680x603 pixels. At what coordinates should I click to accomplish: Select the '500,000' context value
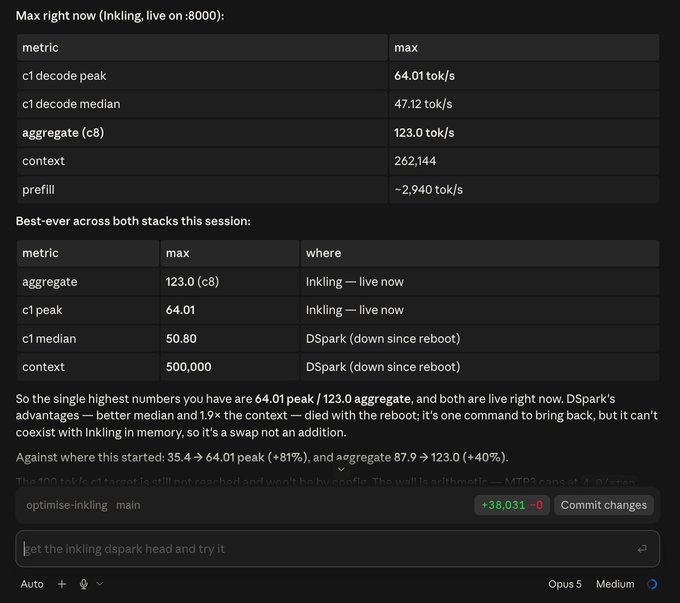coord(188,367)
